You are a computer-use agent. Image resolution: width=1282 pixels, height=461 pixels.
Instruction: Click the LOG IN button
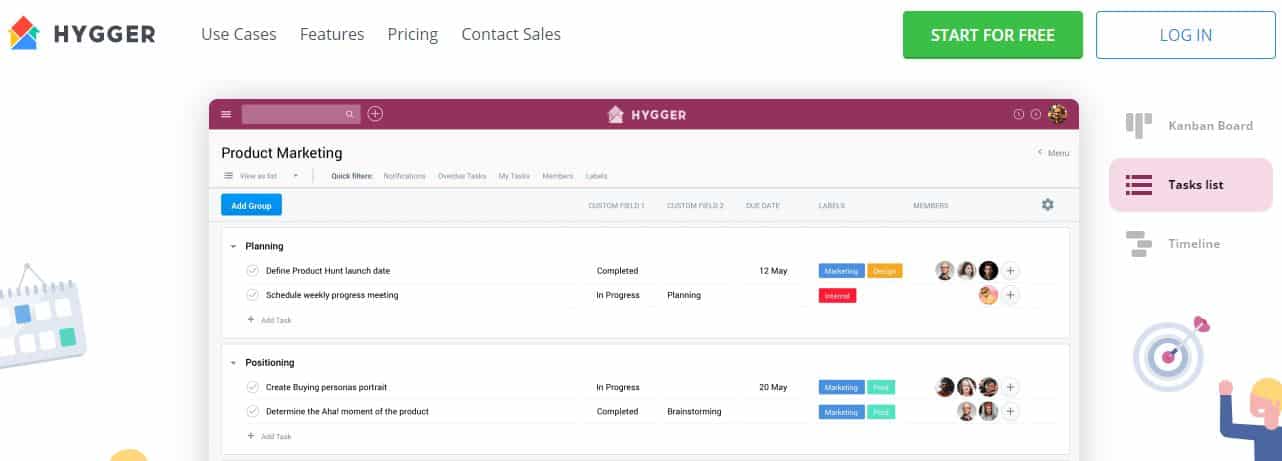pos(1186,35)
